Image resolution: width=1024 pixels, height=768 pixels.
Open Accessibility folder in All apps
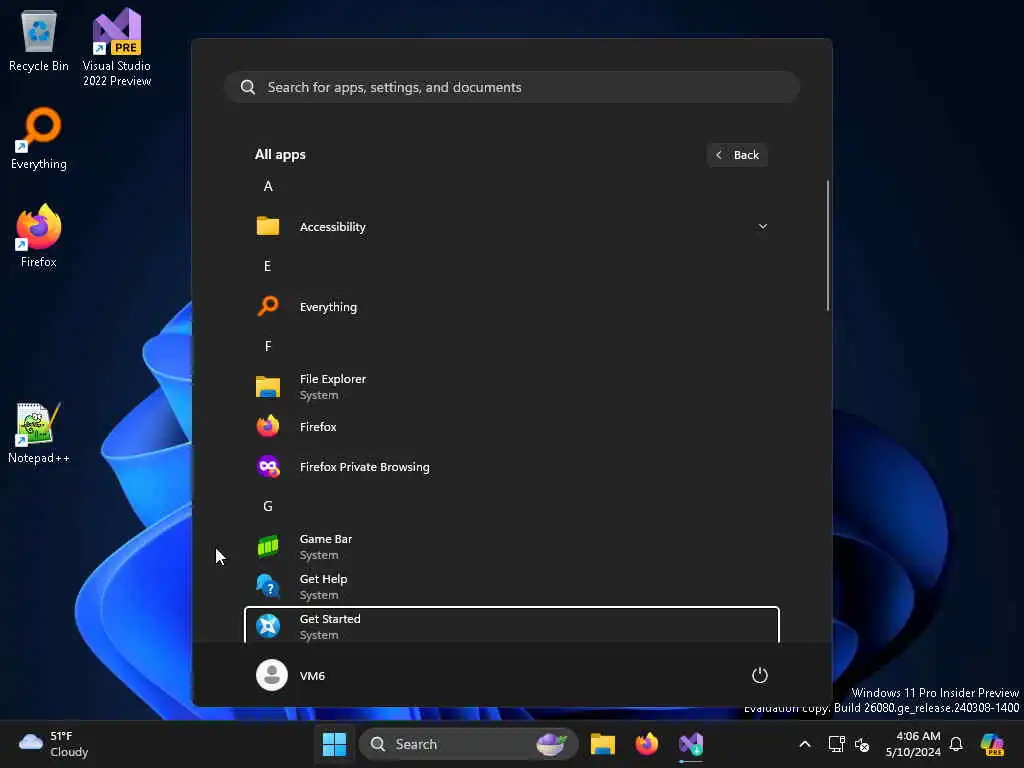[511, 227]
